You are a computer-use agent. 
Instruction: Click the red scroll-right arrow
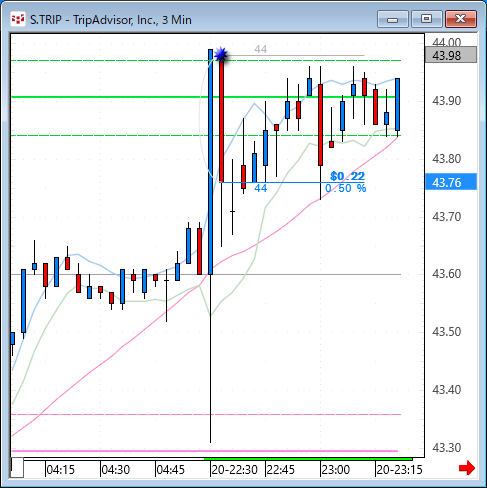[x=467, y=468]
